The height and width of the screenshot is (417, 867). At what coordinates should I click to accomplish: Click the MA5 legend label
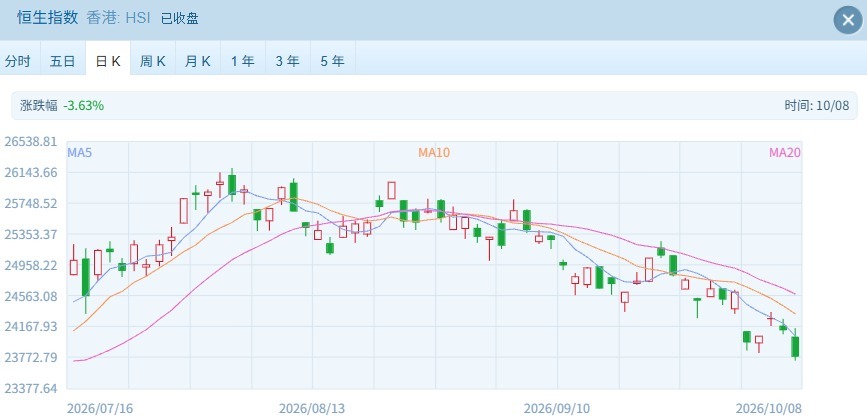pyautogui.click(x=80, y=153)
